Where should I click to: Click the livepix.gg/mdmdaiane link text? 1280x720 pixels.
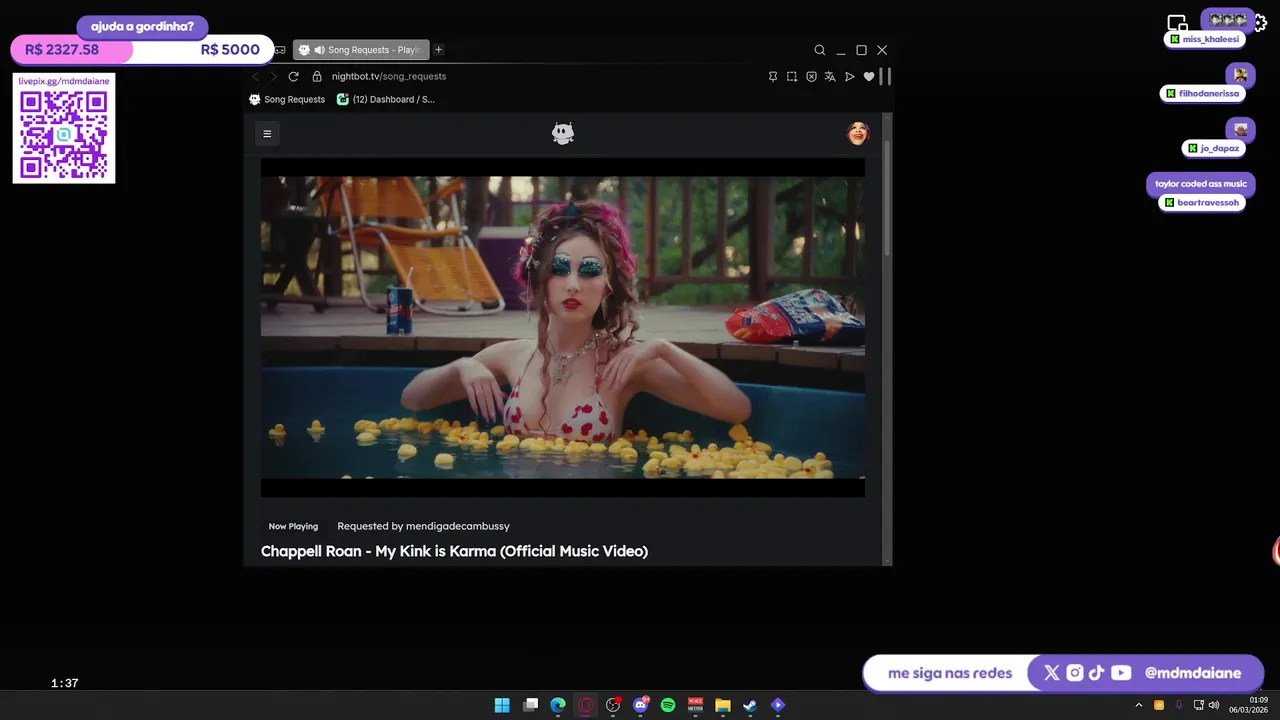(x=64, y=81)
